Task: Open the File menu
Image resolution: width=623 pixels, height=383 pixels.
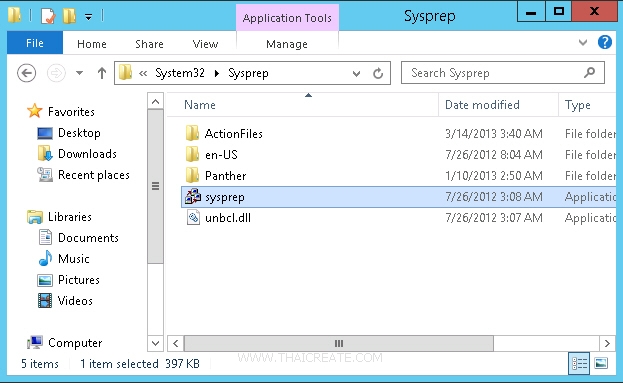Action: tap(35, 43)
